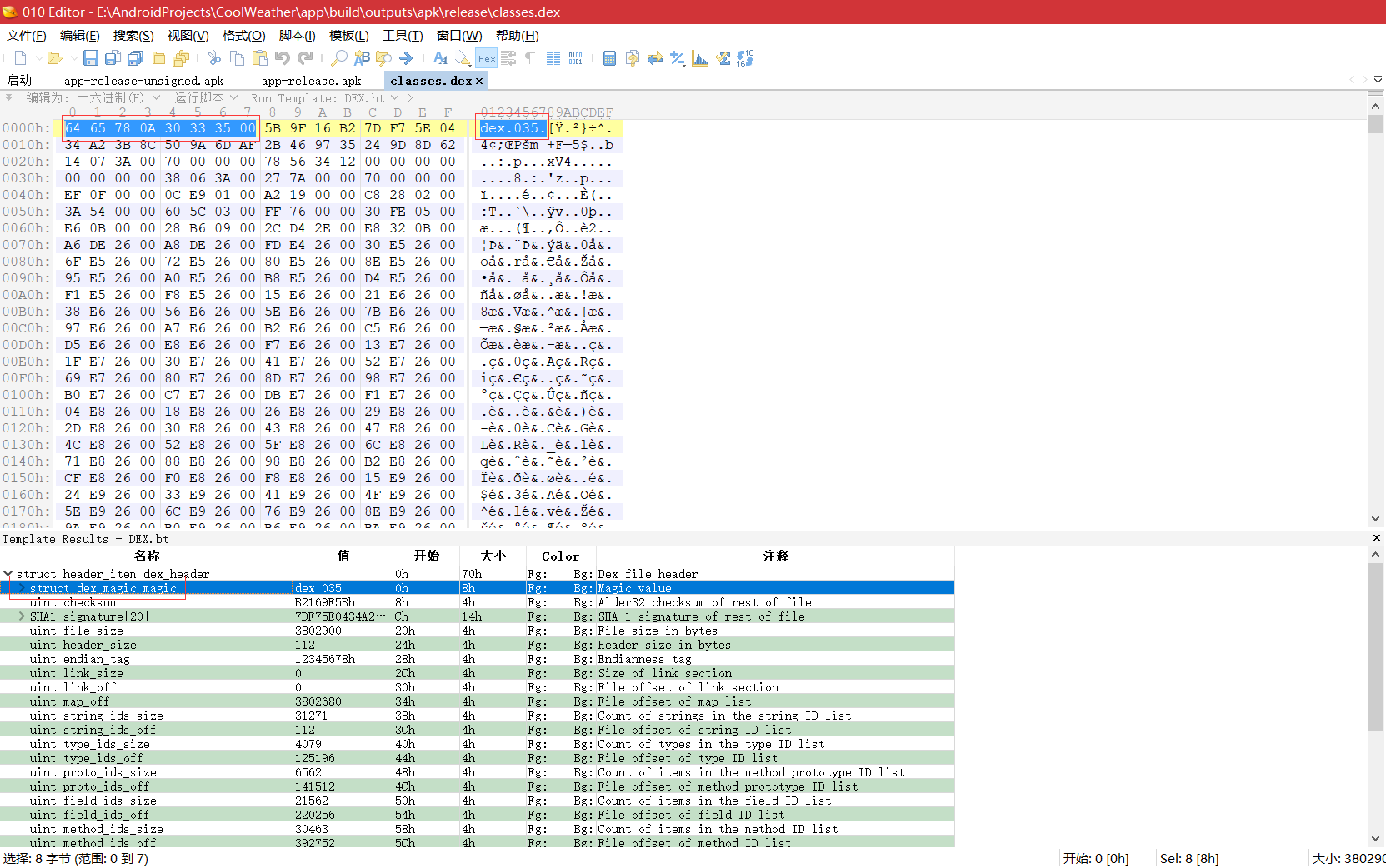Click the highlighter color tool icon
The height and width of the screenshot is (868, 1386).
(463, 58)
